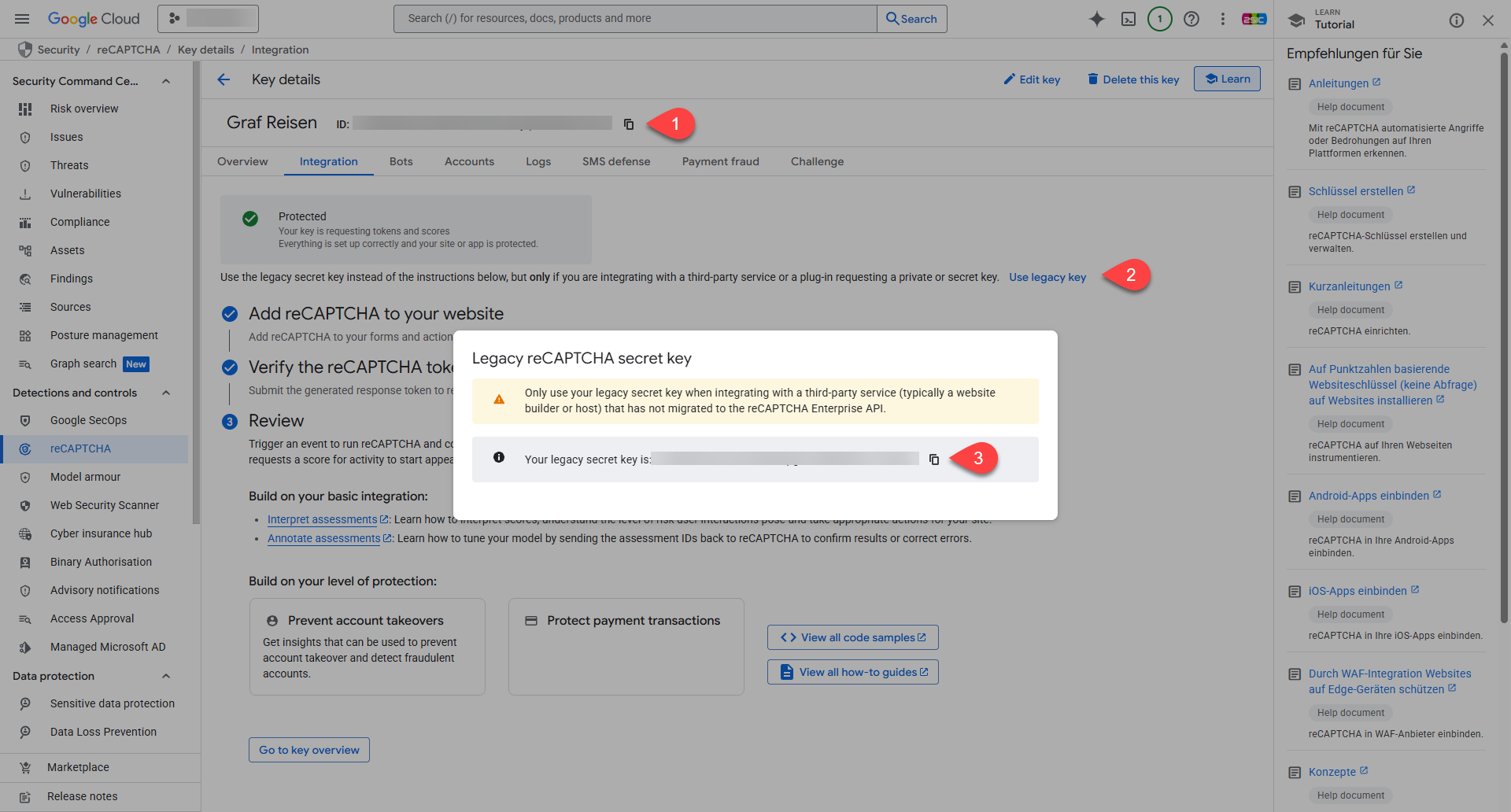Copy the legacy secret key

click(934, 460)
